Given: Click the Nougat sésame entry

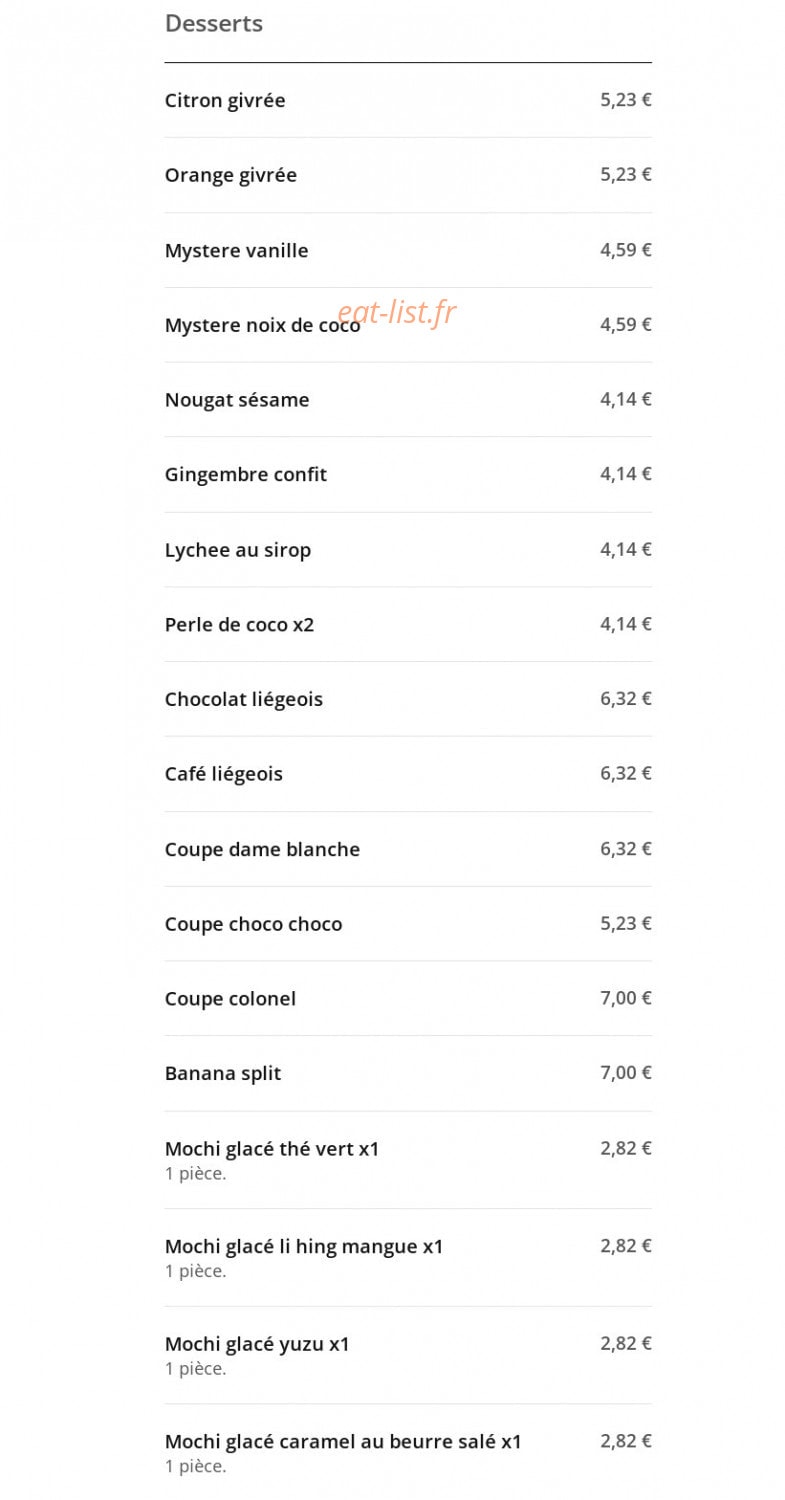Looking at the screenshot, I should click(x=408, y=400).
